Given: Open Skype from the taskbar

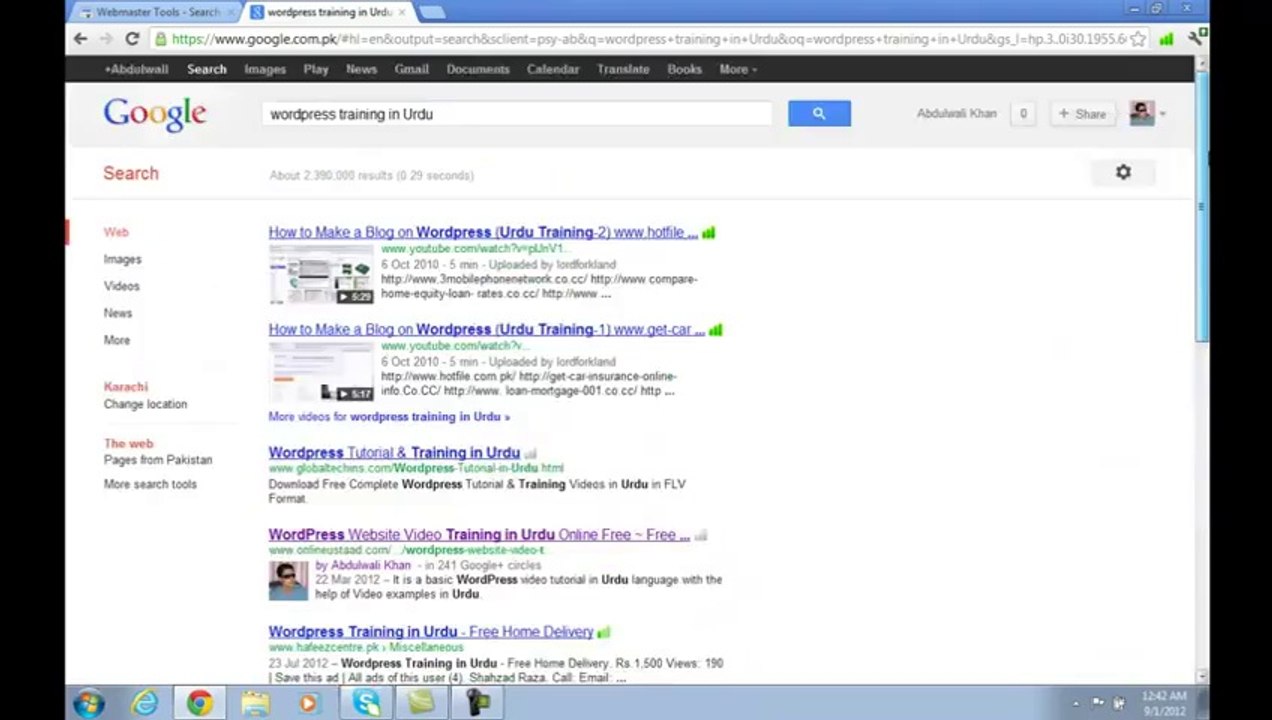Looking at the screenshot, I should (366, 703).
